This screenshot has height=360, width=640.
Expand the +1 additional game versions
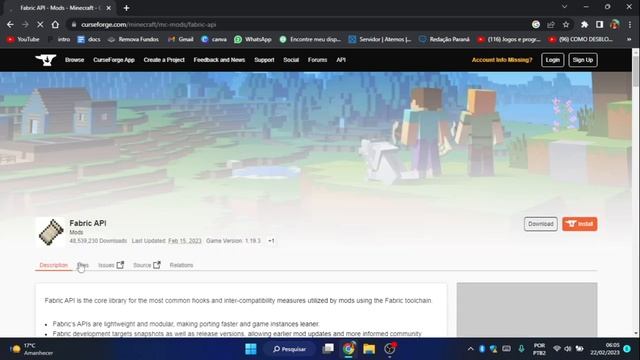[x=271, y=241]
